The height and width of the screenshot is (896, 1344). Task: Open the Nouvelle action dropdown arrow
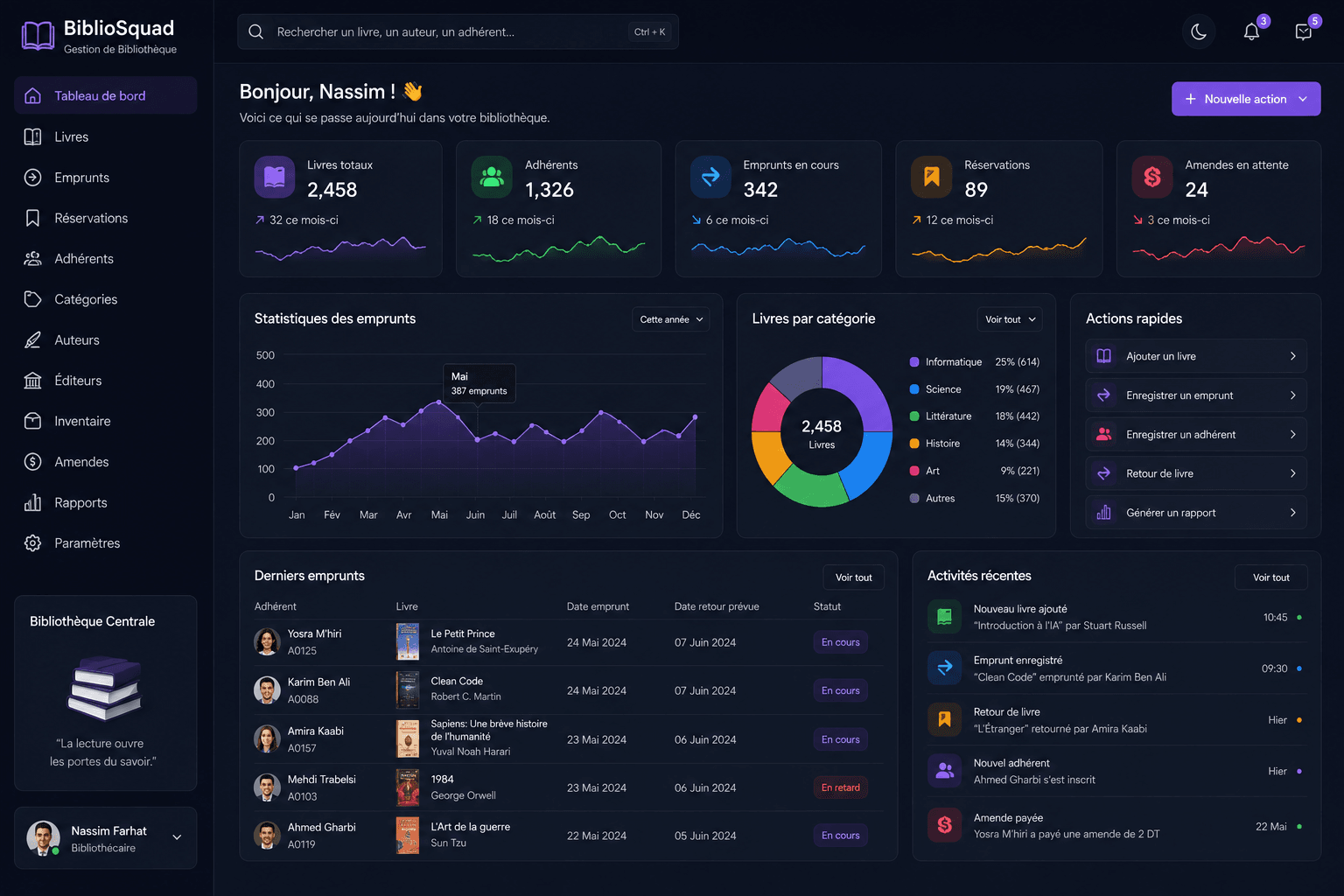click(1303, 99)
